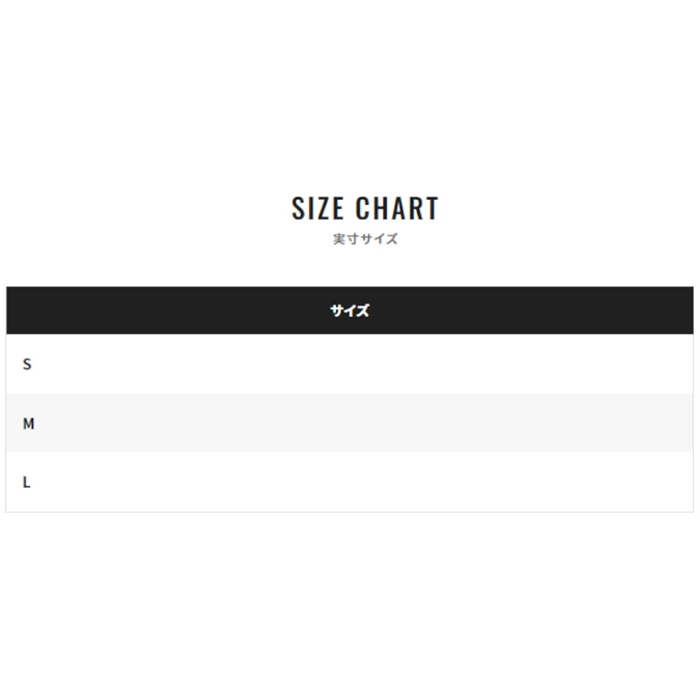Click the ズ character in the header
Viewport: 700px width, 700px height.
363,310
